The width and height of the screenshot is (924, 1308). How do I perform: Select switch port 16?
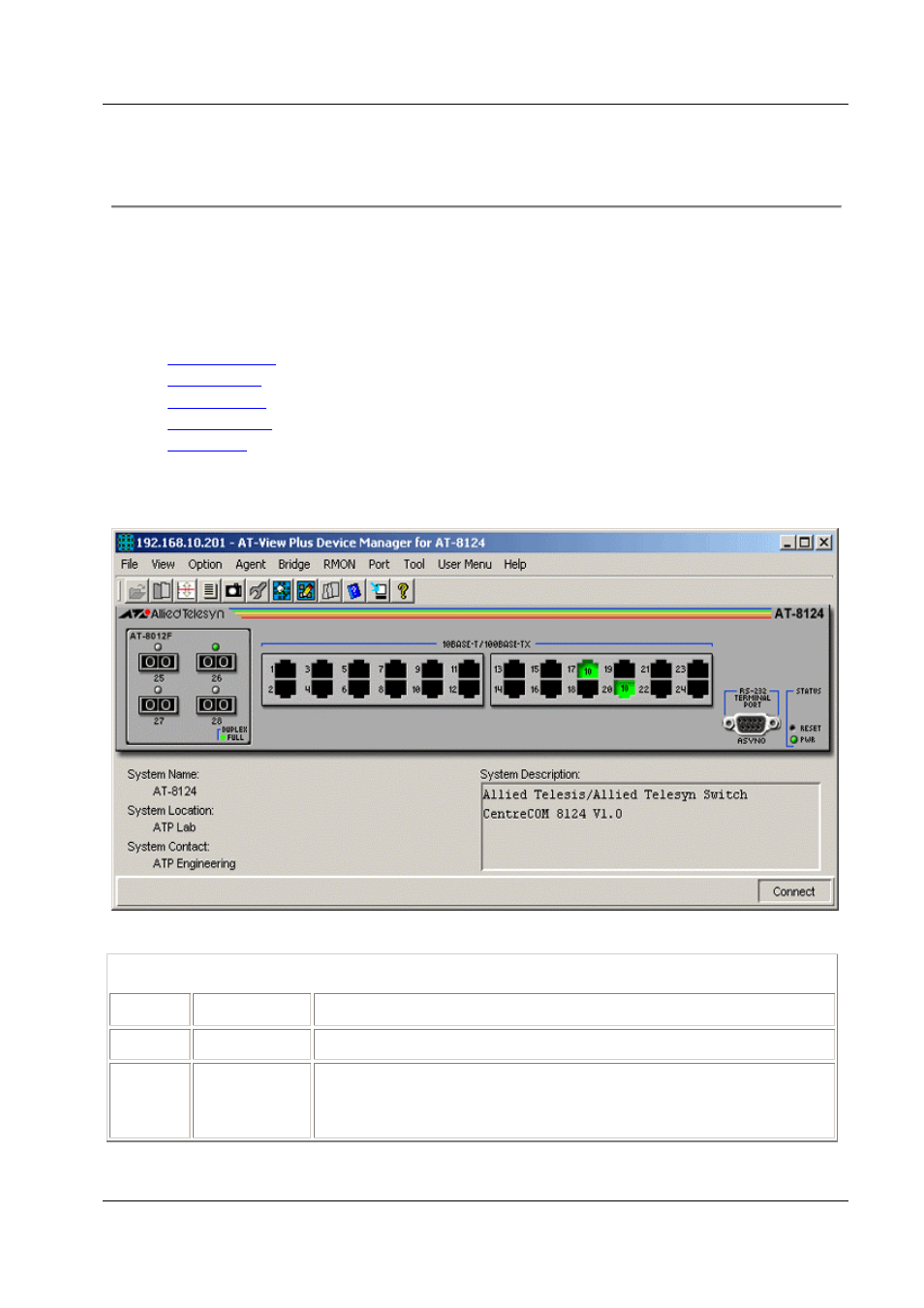click(551, 689)
